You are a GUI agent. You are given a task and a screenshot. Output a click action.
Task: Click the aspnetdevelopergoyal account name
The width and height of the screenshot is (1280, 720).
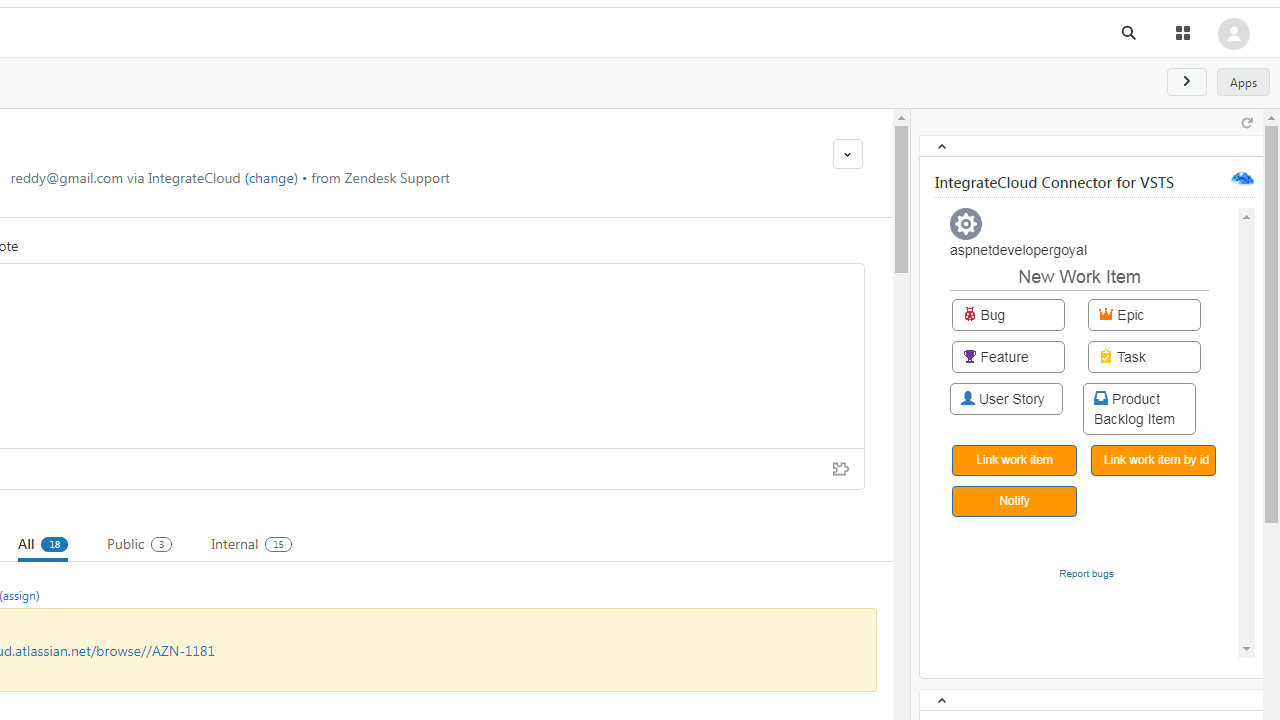pos(1018,250)
